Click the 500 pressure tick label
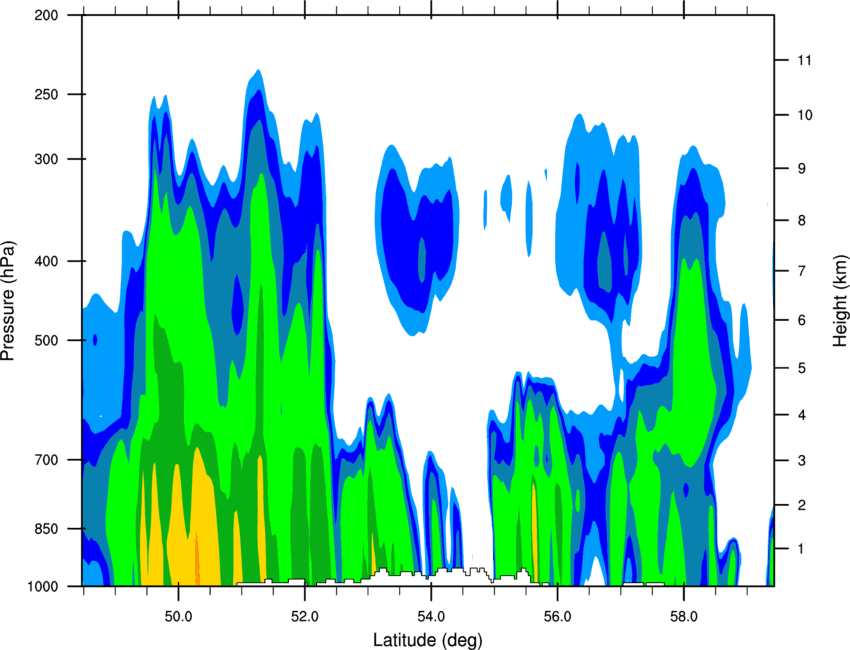 (x=46, y=340)
